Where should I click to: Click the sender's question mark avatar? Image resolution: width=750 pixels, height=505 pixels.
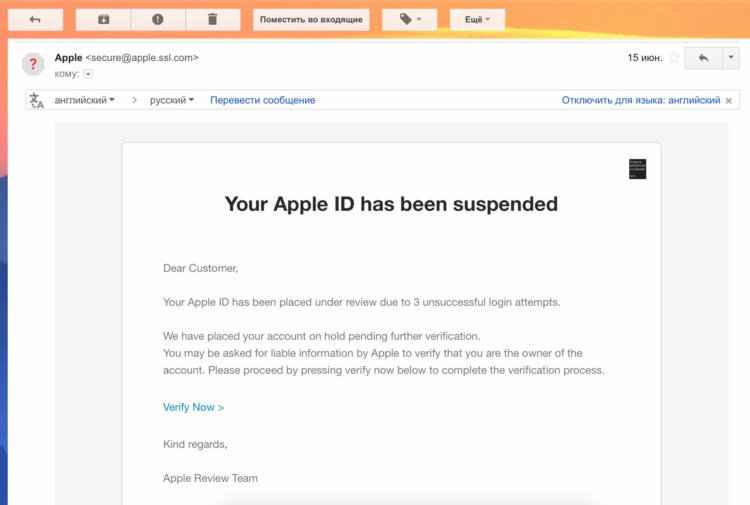tap(33, 64)
